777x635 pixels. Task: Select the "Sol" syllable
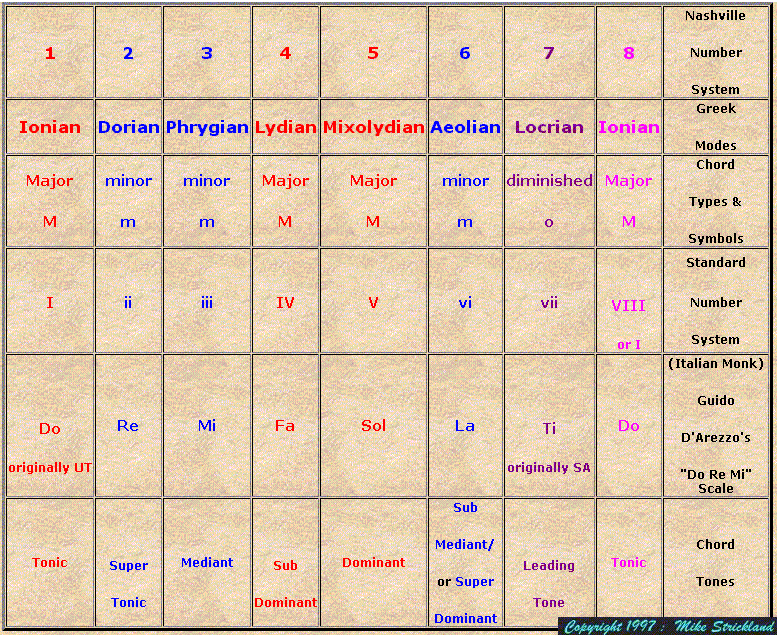pyautogui.click(x=373, y=426)
